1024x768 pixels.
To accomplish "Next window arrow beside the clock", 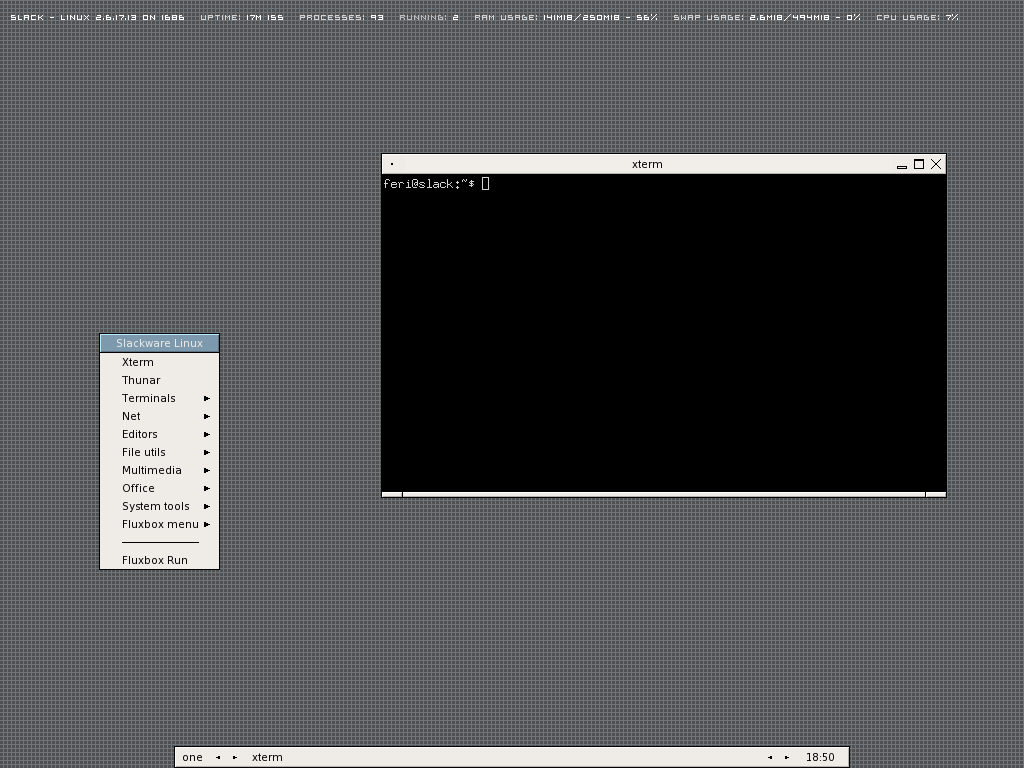I will 787,758.
